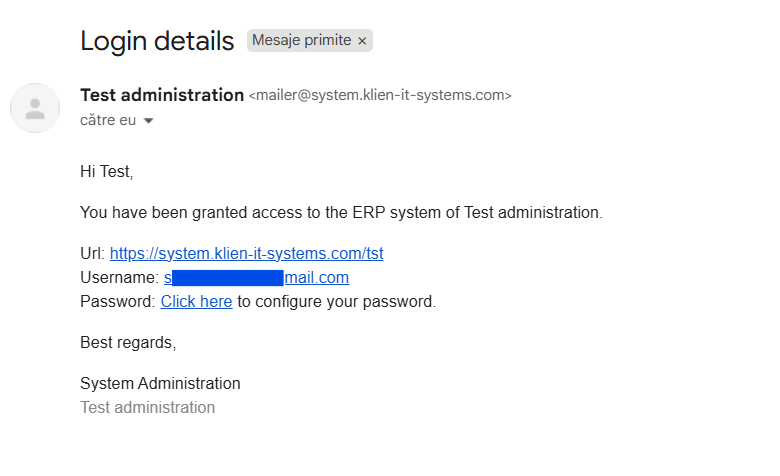Follow the Click here password link
Screen dimensions: 780x476
tap(196, 301)
